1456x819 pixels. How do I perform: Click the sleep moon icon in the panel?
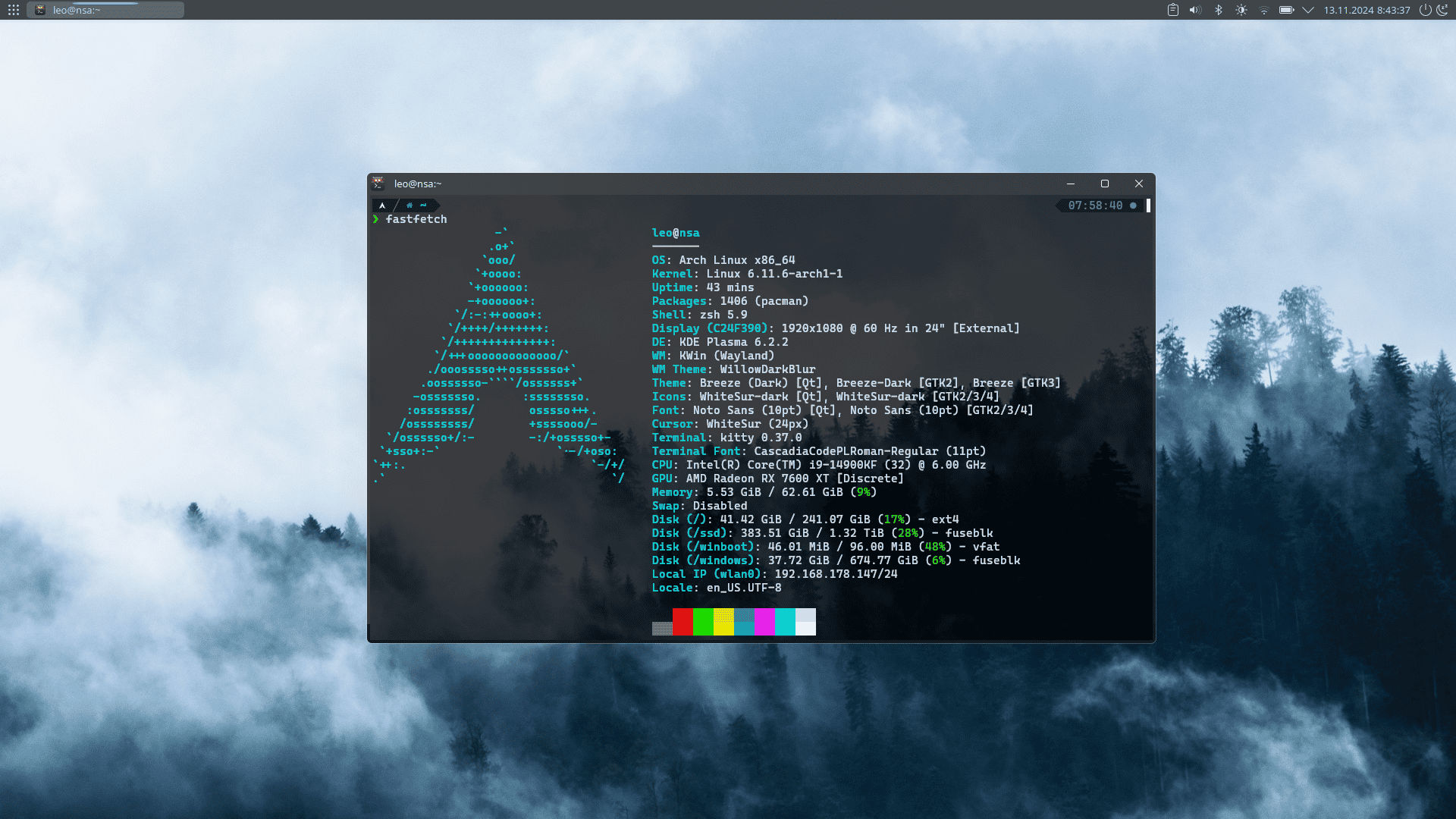1442,10
